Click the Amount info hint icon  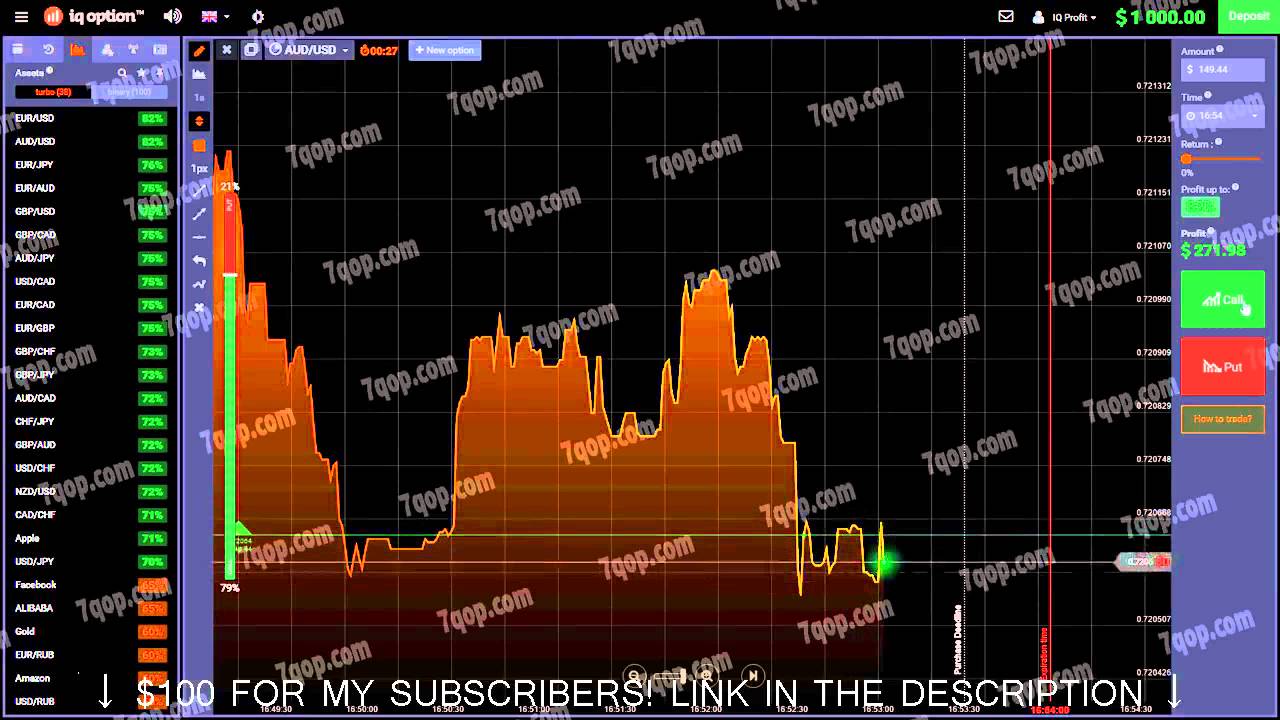[x=1220, y=49]
